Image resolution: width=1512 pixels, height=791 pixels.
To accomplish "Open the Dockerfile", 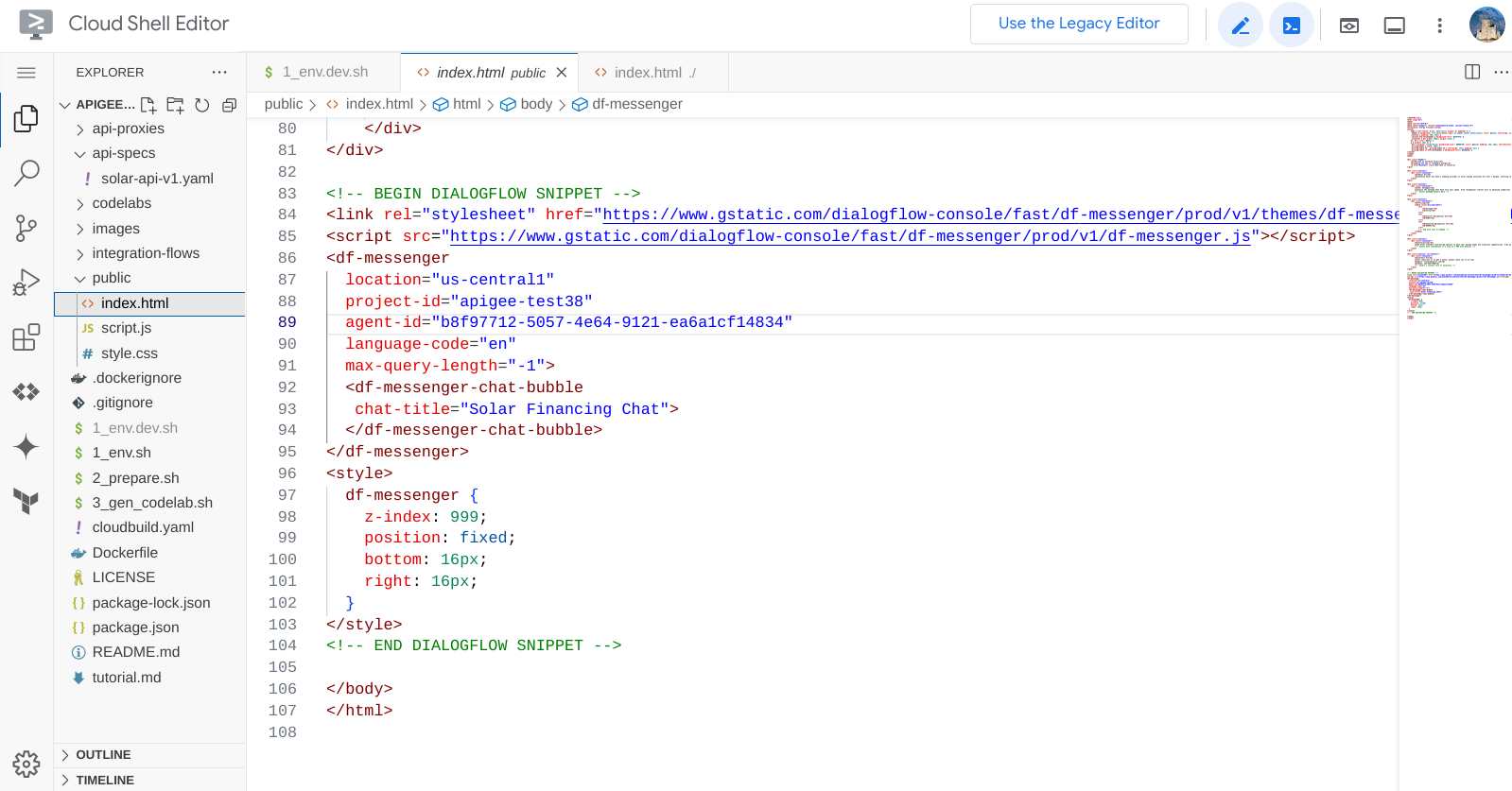I will pyautogui.click(x=125, y=553).
